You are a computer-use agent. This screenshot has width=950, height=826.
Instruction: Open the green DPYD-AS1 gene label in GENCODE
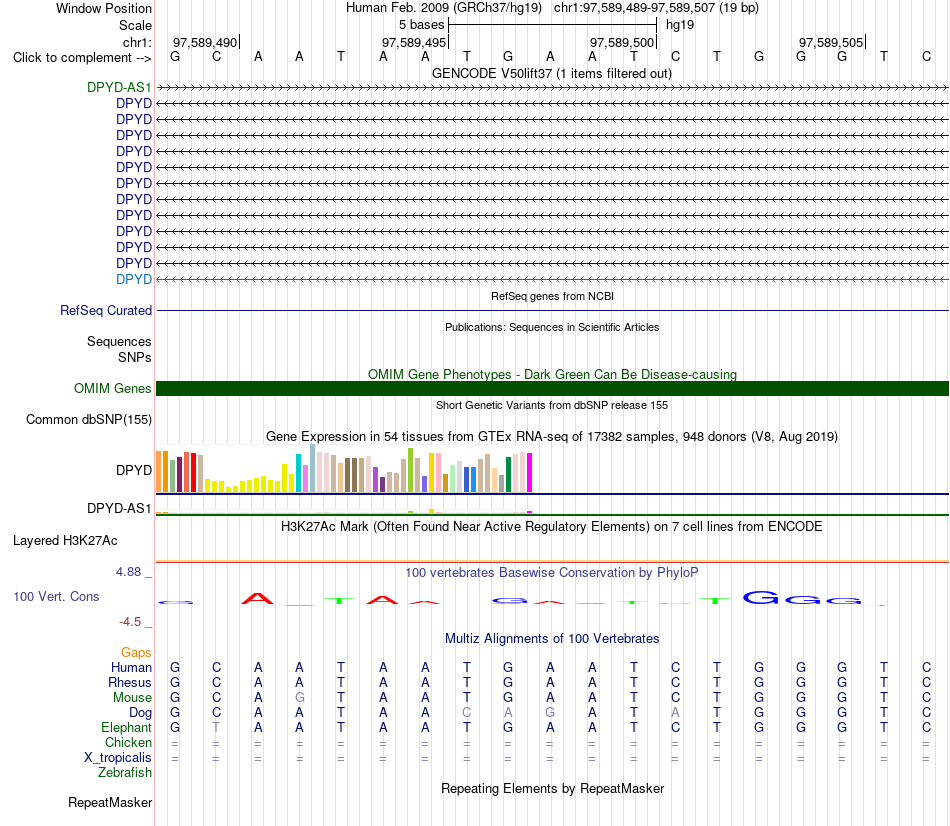pos(119,87)
